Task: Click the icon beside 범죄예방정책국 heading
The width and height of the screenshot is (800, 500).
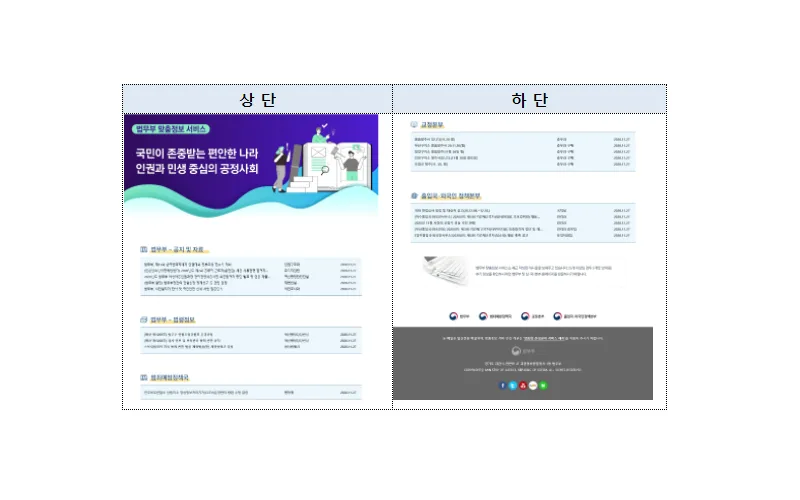Action: pyautogui.click(x=144, y=378)
